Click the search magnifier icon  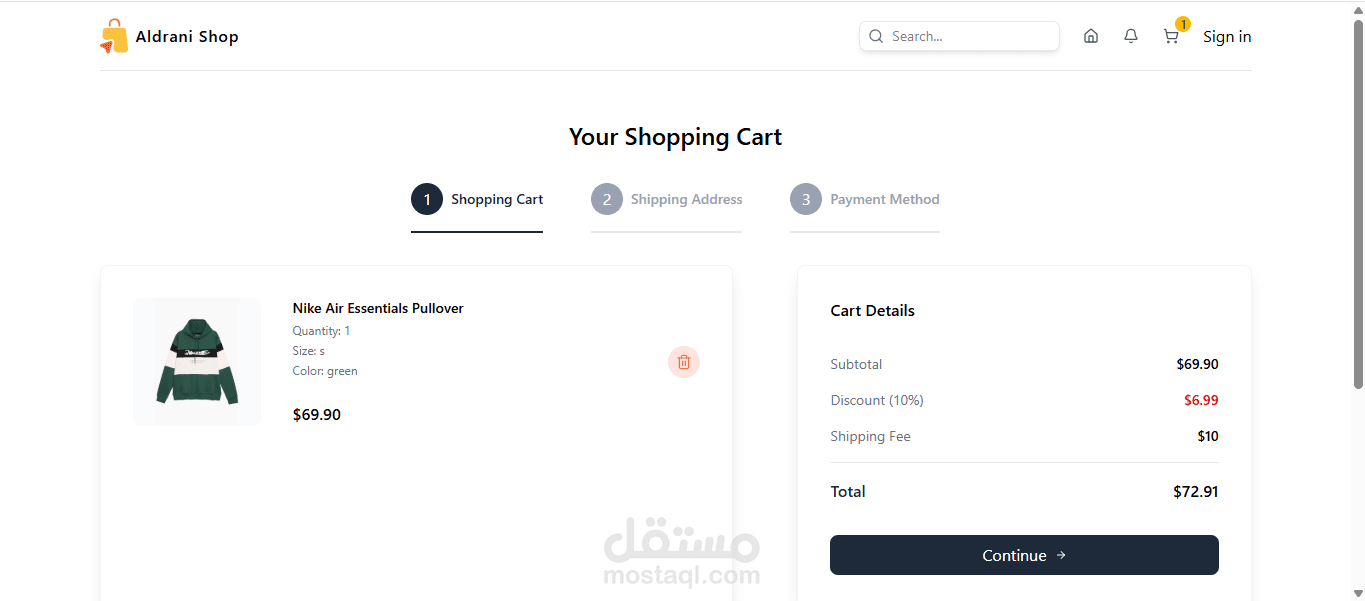(x=876, y=36)
